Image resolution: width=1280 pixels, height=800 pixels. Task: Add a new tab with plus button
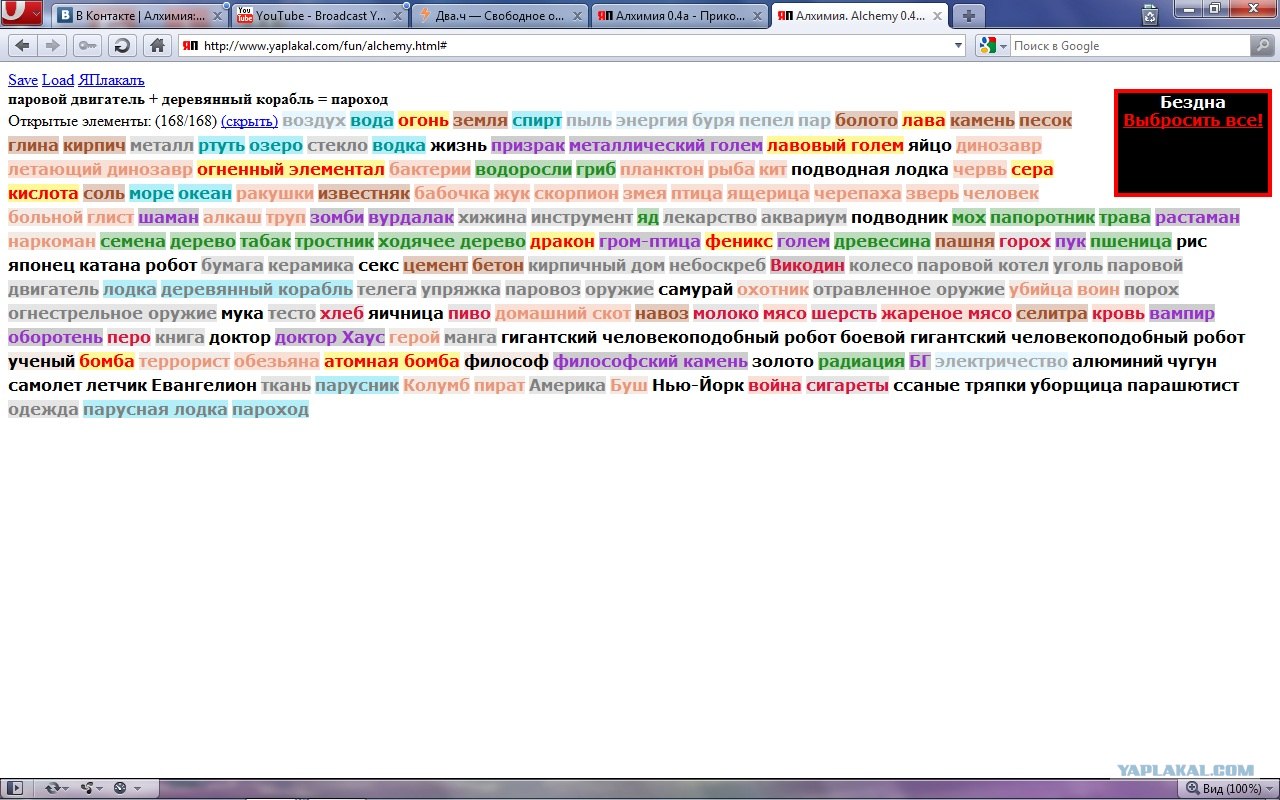click(968, 15)
